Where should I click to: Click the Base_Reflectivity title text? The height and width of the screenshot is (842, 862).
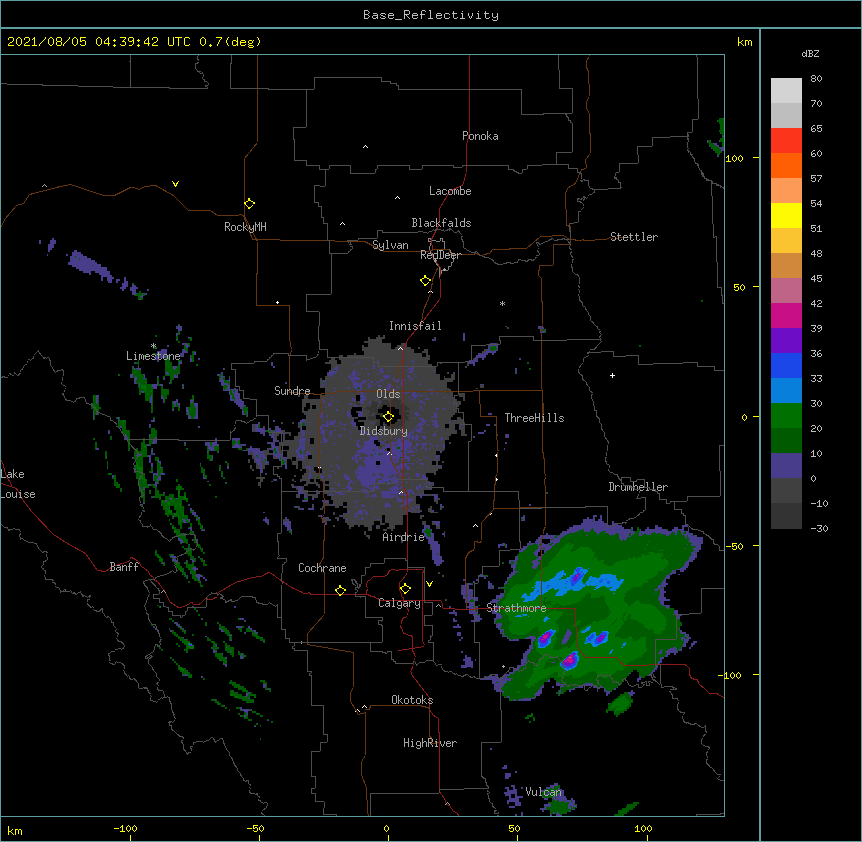point(431,15)
